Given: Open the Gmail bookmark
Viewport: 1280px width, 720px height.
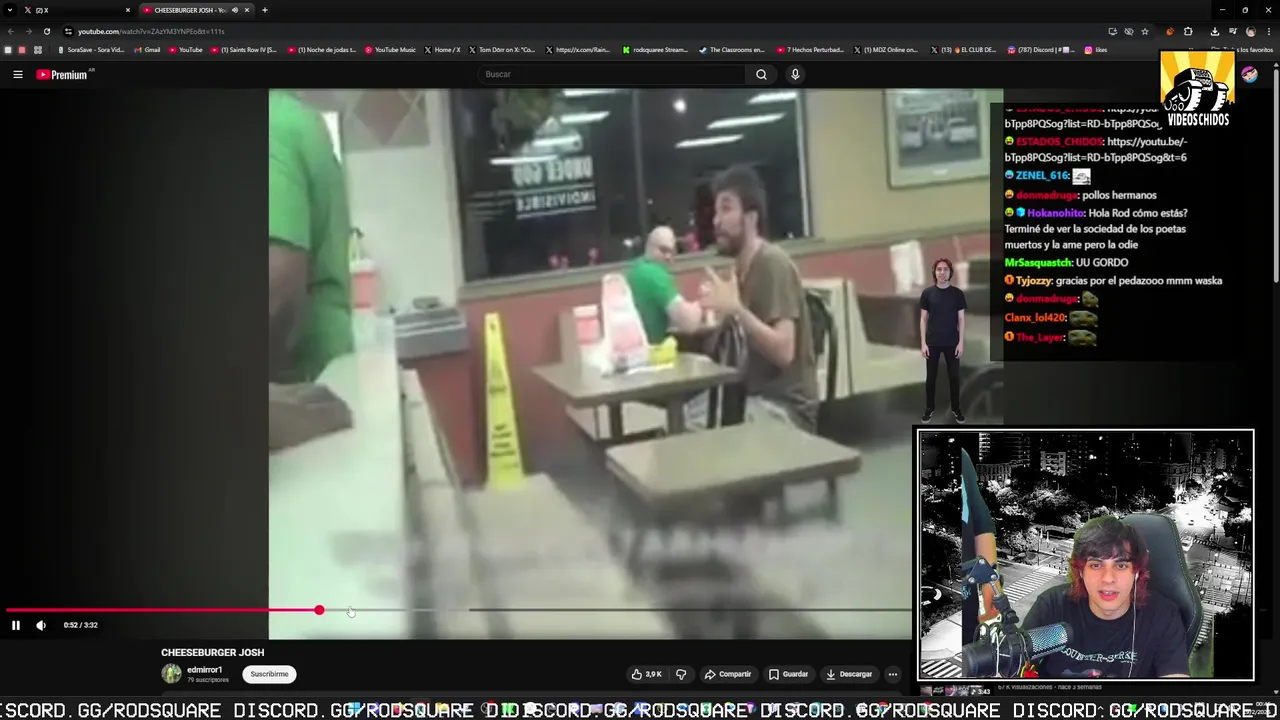Looking at the screenshot, I should click(147, 50).
